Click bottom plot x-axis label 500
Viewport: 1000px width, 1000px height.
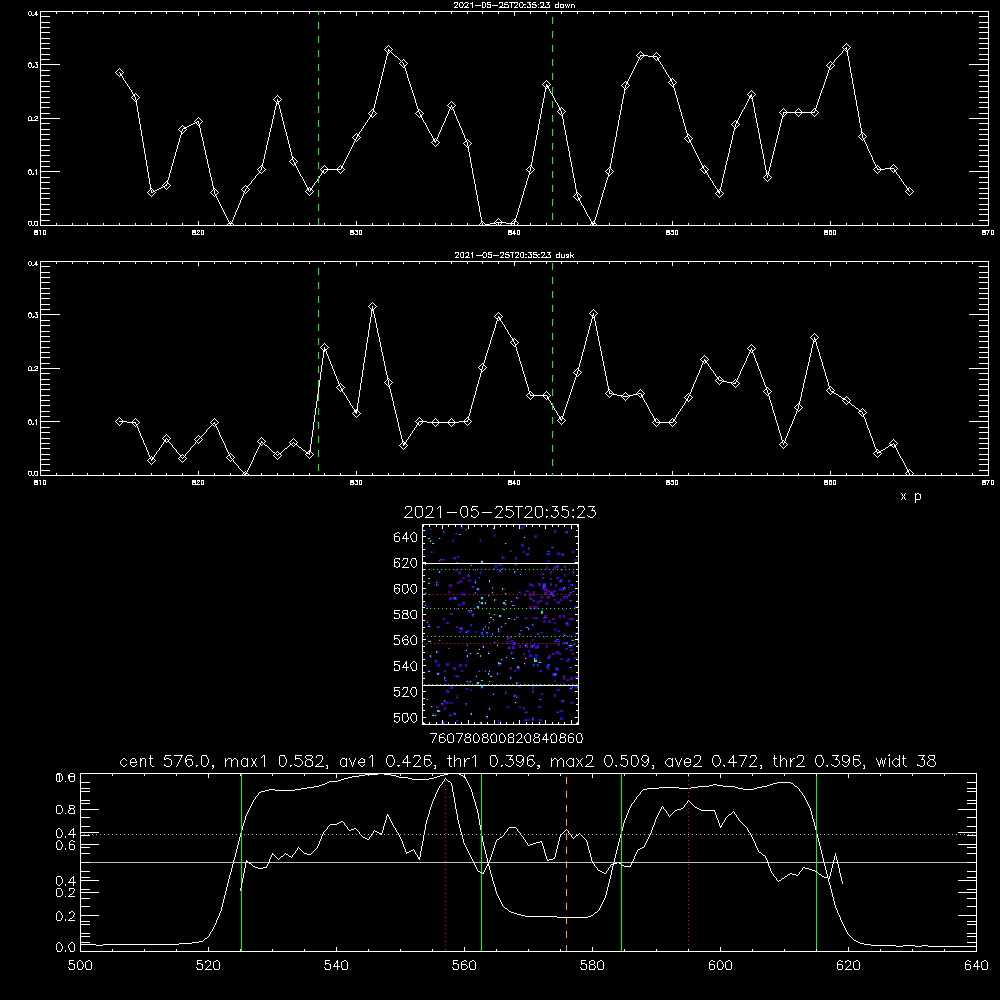[x=80, y=966]
